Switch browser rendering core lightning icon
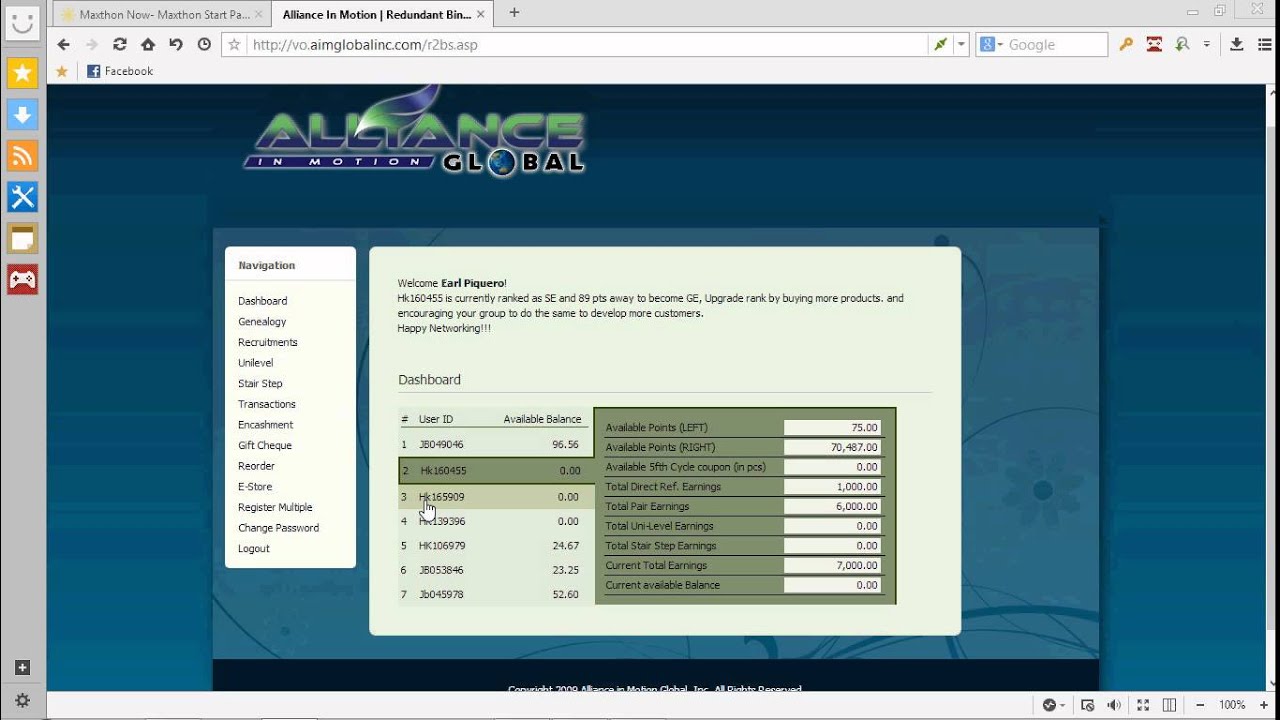The image size is (1280, 720). click(x=940, y=44)
